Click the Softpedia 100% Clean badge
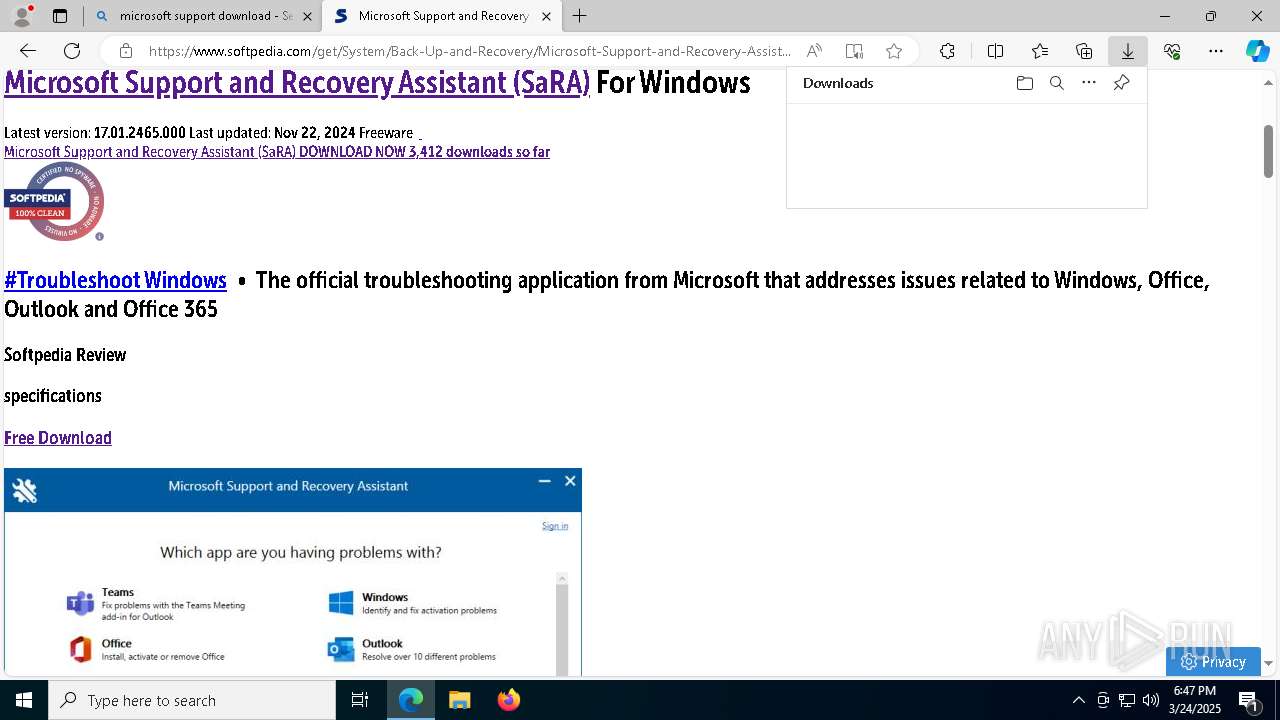 (54, 201)
